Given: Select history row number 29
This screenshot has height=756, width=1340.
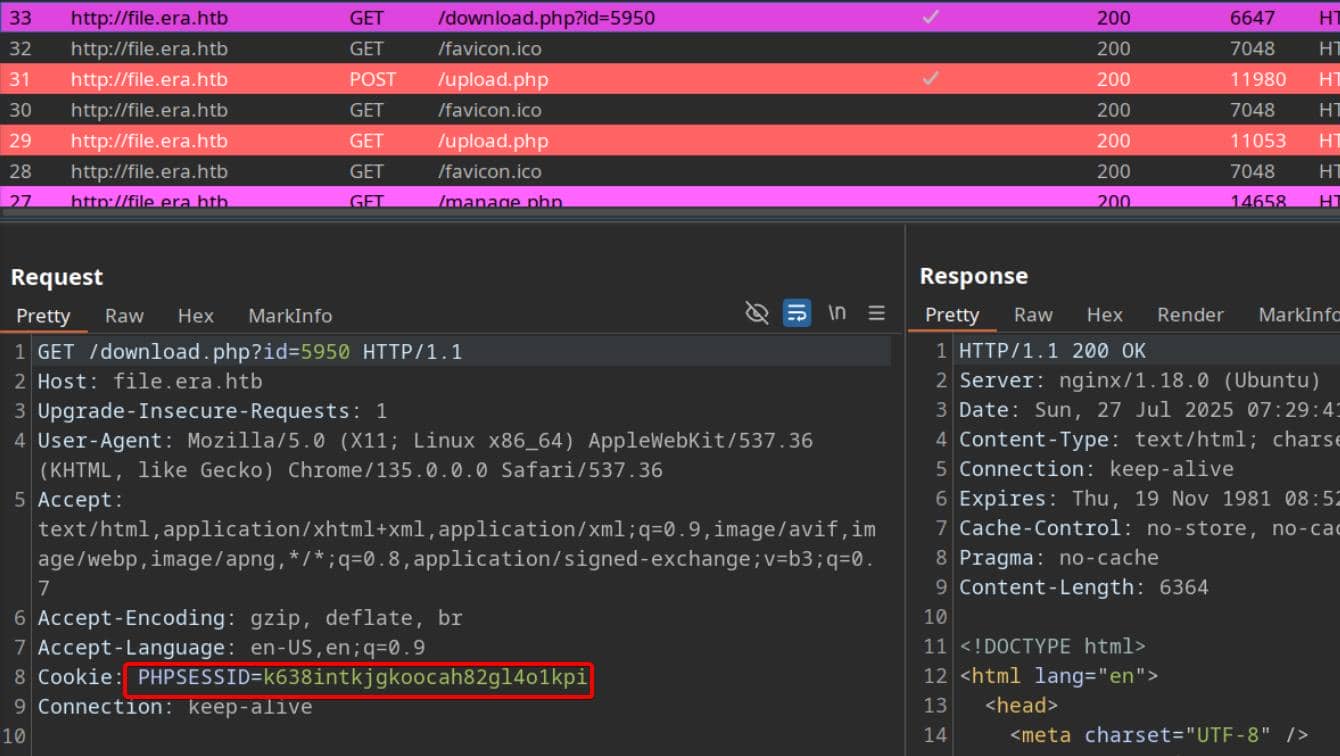Looking at the screenshot, I should pyautogui.click(x=670, y=141).
